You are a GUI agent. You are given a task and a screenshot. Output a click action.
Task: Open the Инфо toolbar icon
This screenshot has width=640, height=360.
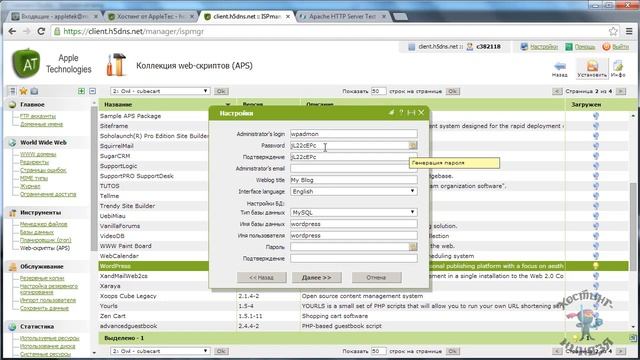618,69
